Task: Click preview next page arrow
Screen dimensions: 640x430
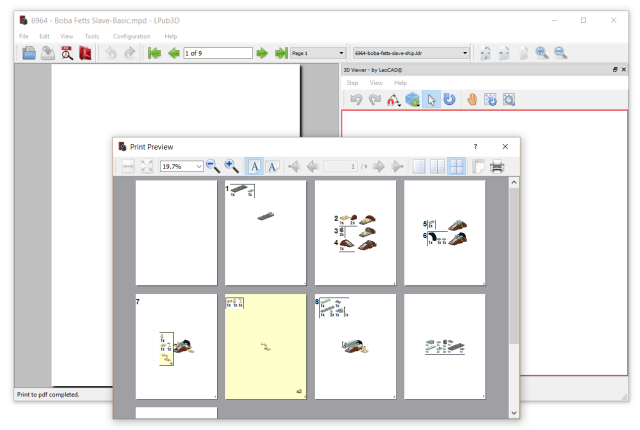Action: (x=378, y=166)
